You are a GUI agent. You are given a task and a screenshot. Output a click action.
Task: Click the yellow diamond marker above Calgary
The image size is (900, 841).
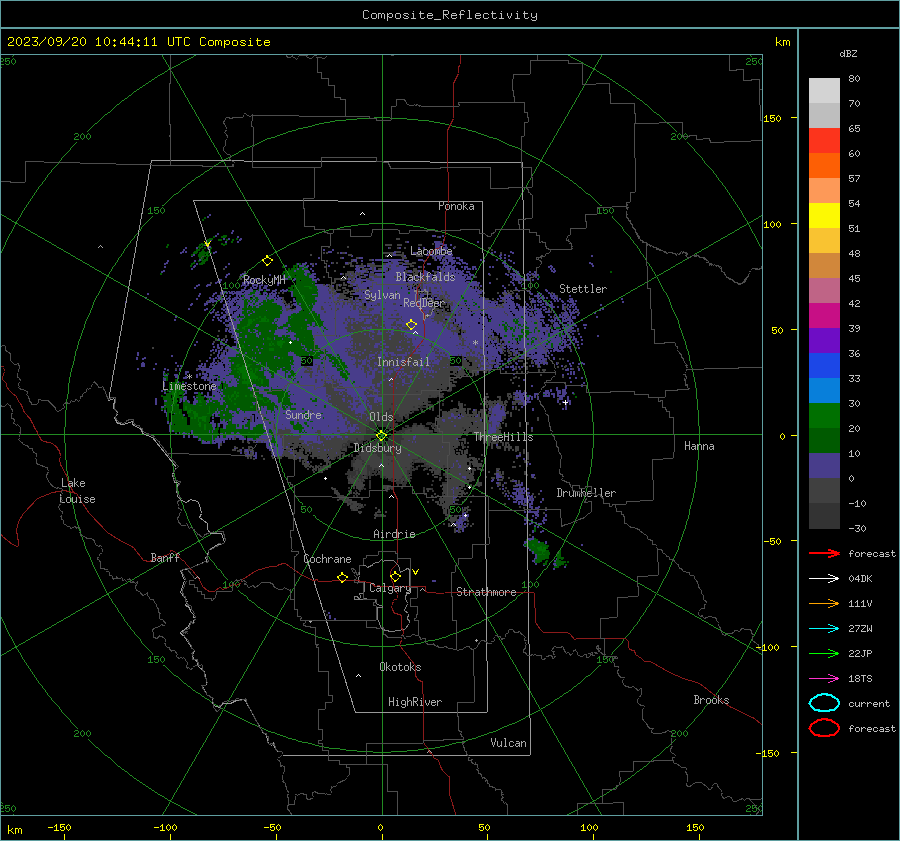coord(395,576)
